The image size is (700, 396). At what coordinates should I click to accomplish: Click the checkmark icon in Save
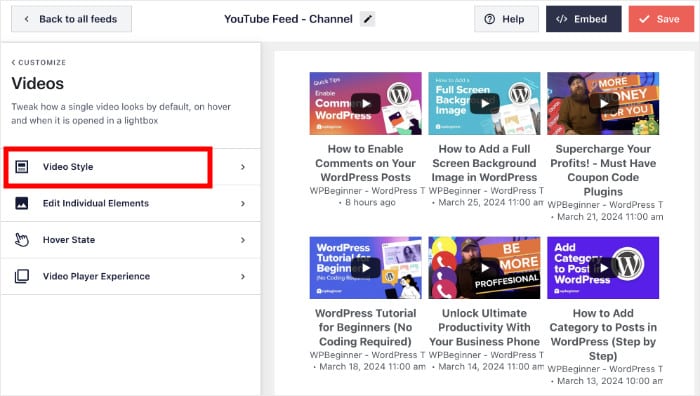click(644, 19)
